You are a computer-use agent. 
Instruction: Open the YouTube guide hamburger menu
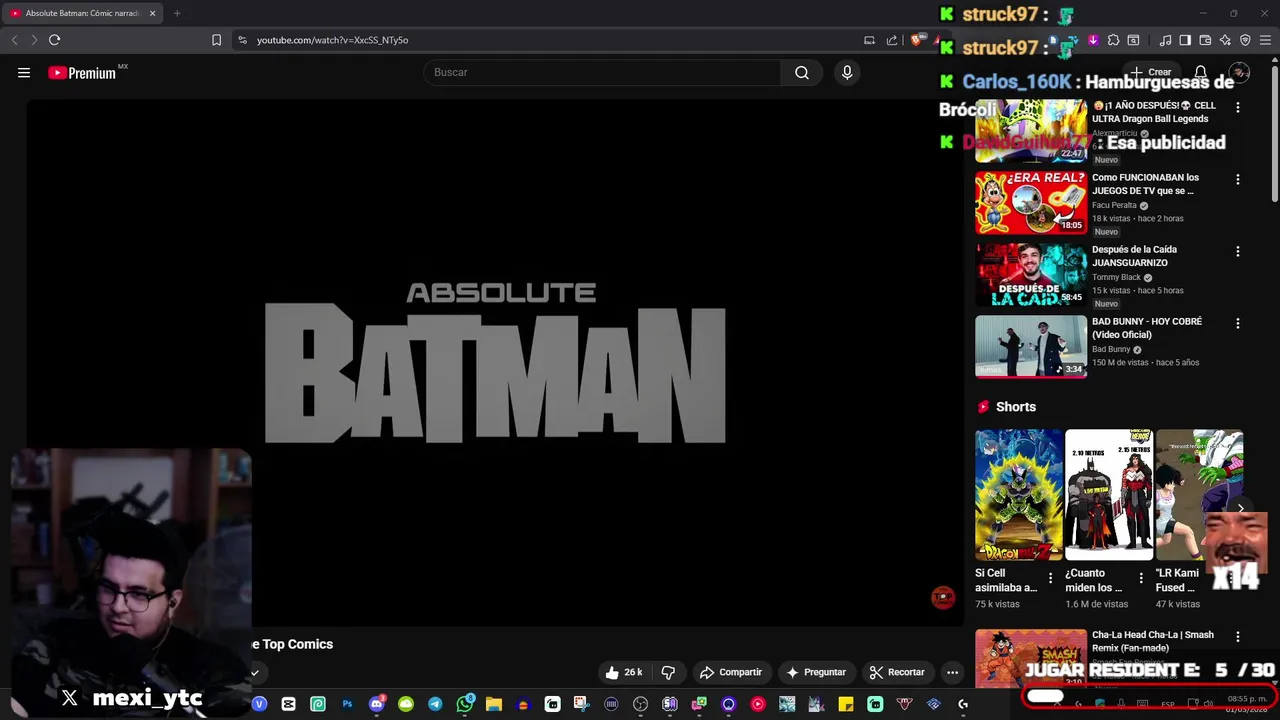click(24, 72)
